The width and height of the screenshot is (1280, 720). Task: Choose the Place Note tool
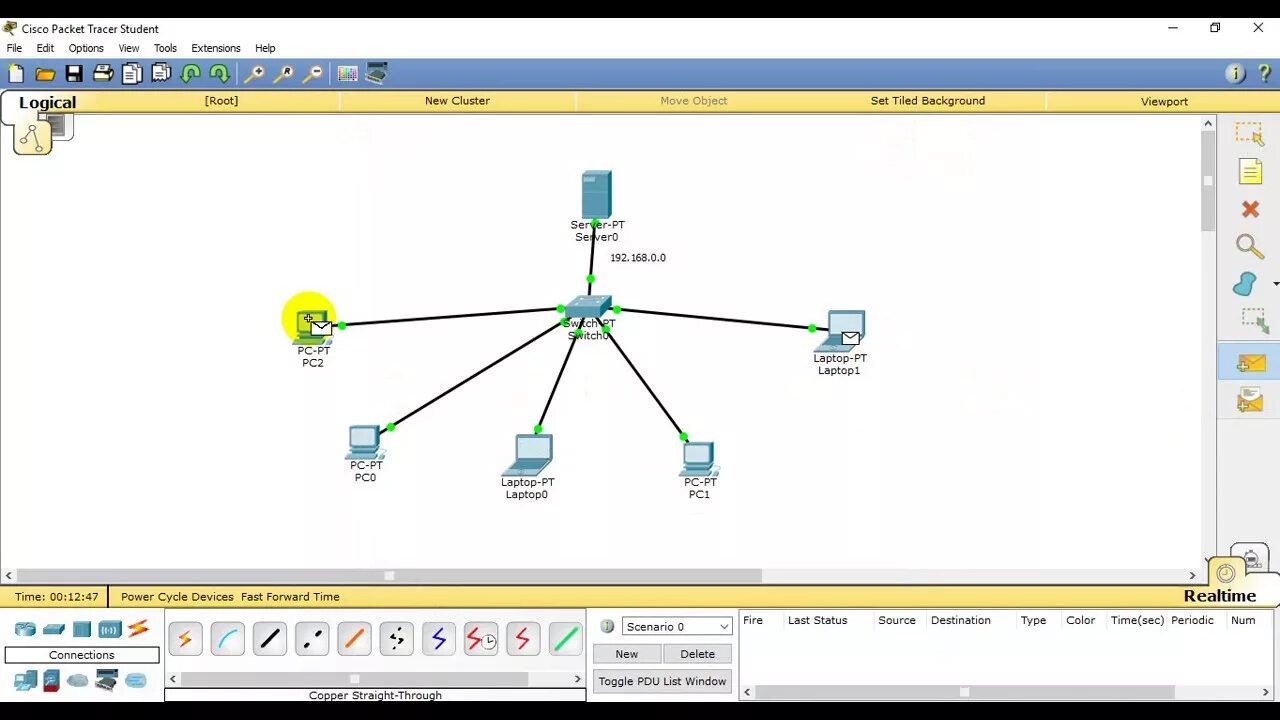point(1250,171)
